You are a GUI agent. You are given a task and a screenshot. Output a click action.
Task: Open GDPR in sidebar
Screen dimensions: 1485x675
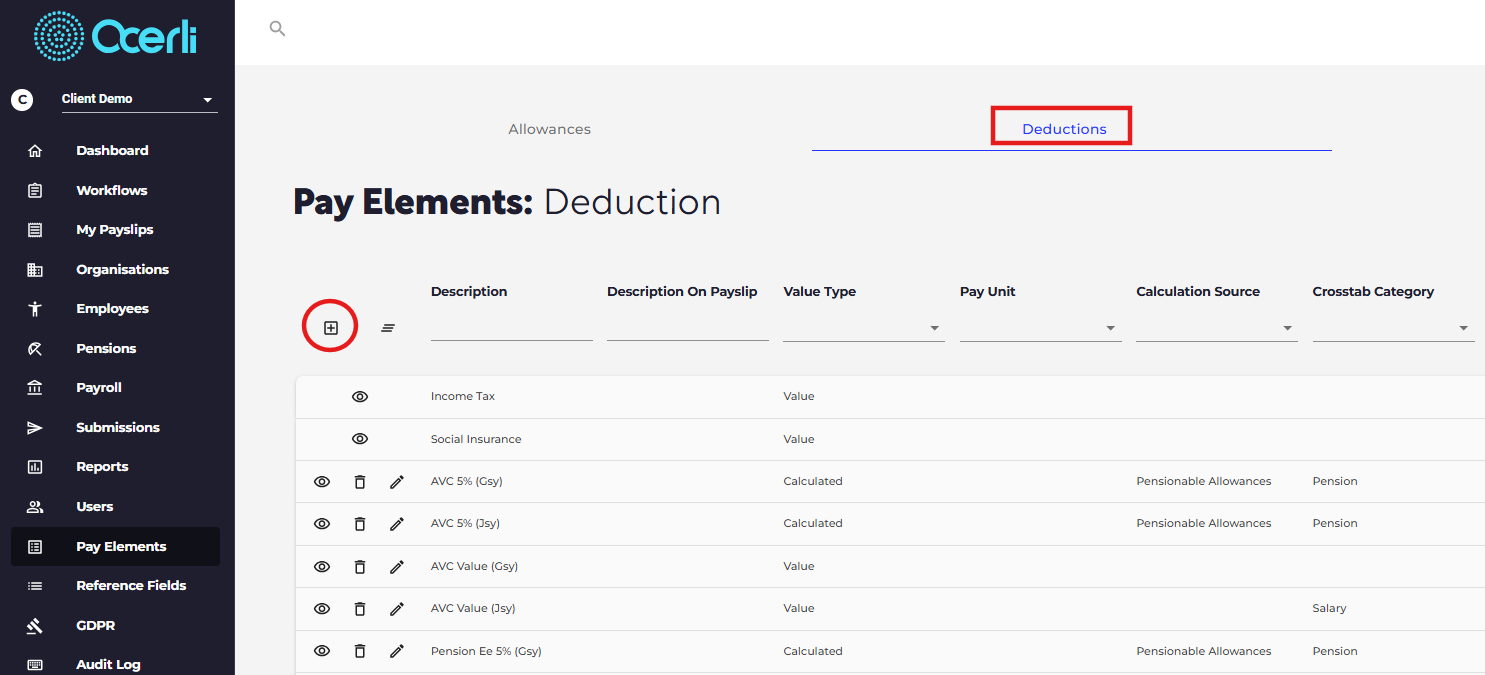click(96, 626)
